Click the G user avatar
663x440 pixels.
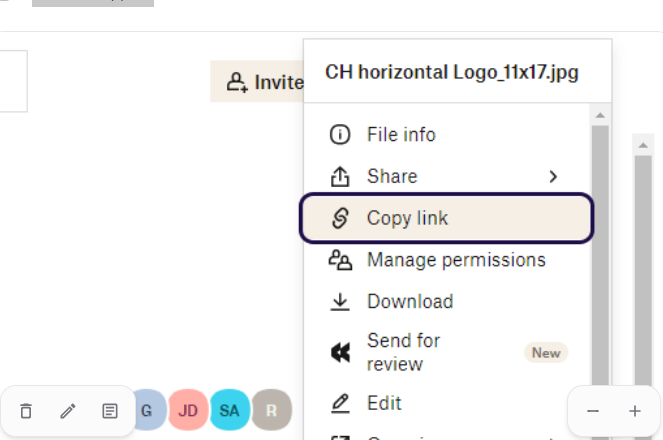146,410
